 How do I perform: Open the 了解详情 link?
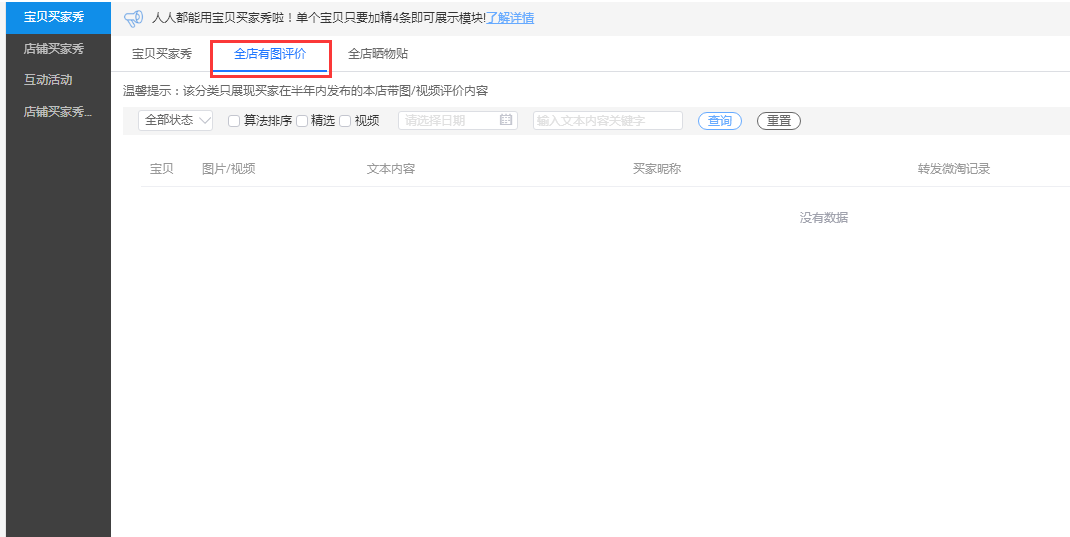click(x=509, y=18)
